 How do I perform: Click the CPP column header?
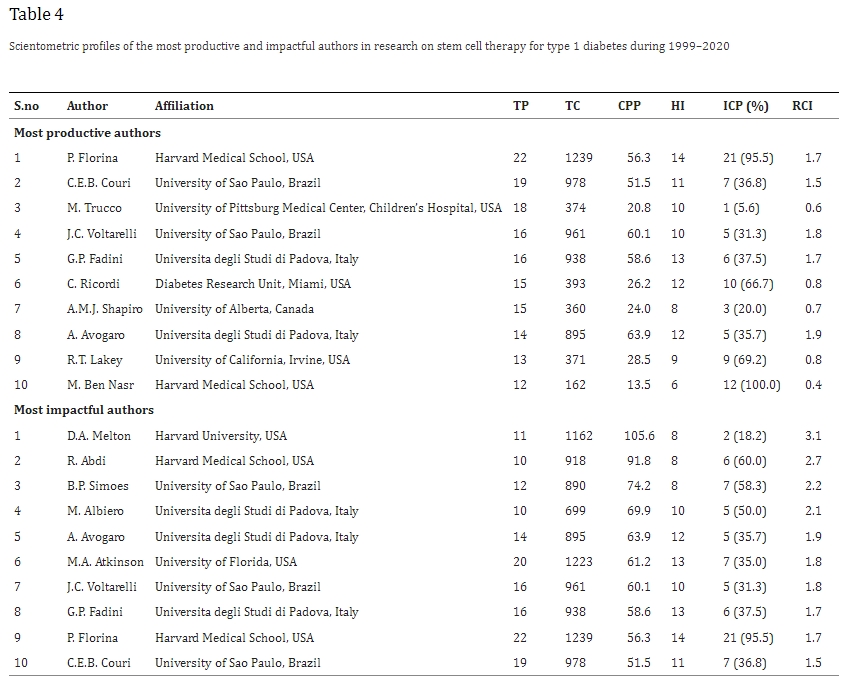(x=629, y=106)
